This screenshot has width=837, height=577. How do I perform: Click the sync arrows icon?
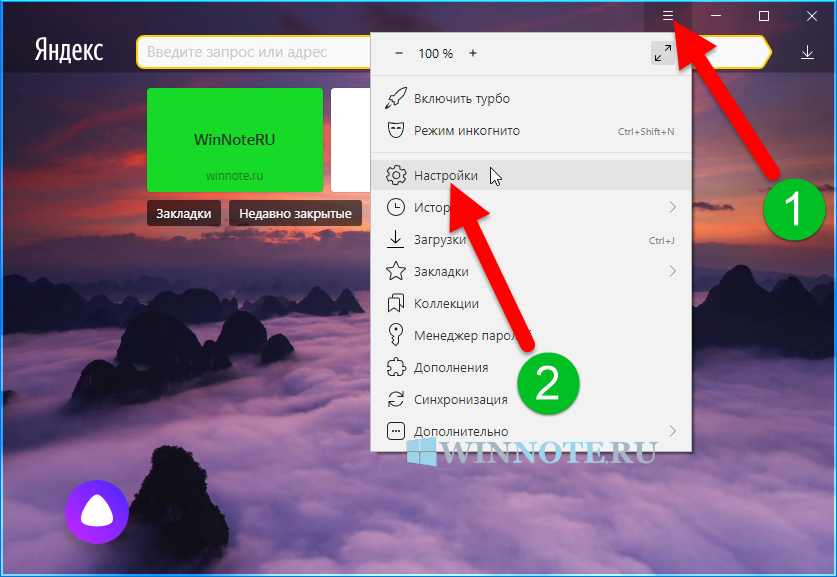tap(396, 399)
